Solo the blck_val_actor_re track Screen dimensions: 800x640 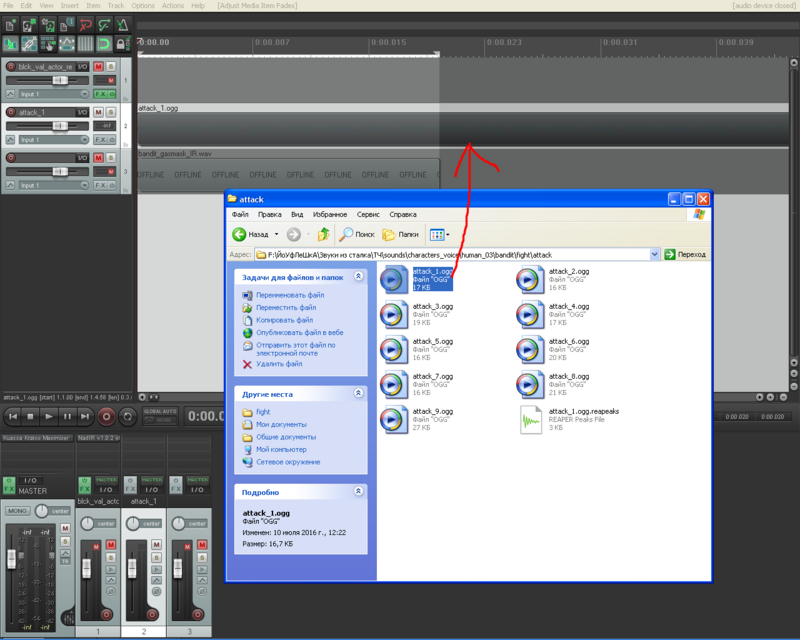click(111, 66)
